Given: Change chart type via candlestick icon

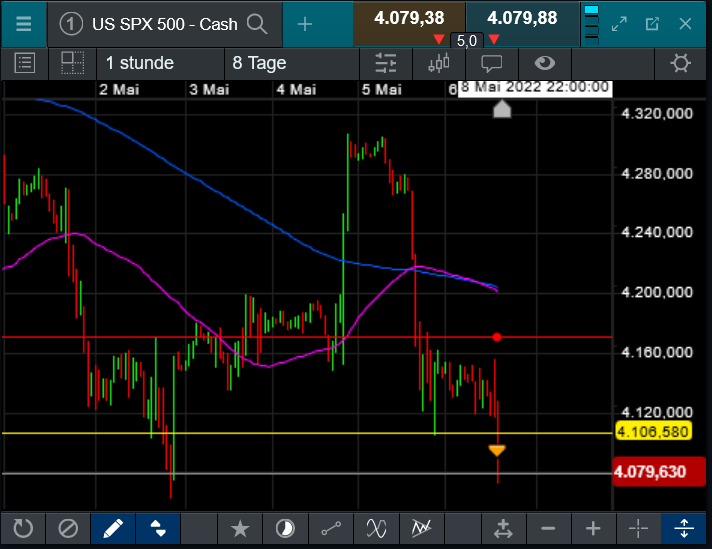Looking at the screenshot, I should pos(439,63).
